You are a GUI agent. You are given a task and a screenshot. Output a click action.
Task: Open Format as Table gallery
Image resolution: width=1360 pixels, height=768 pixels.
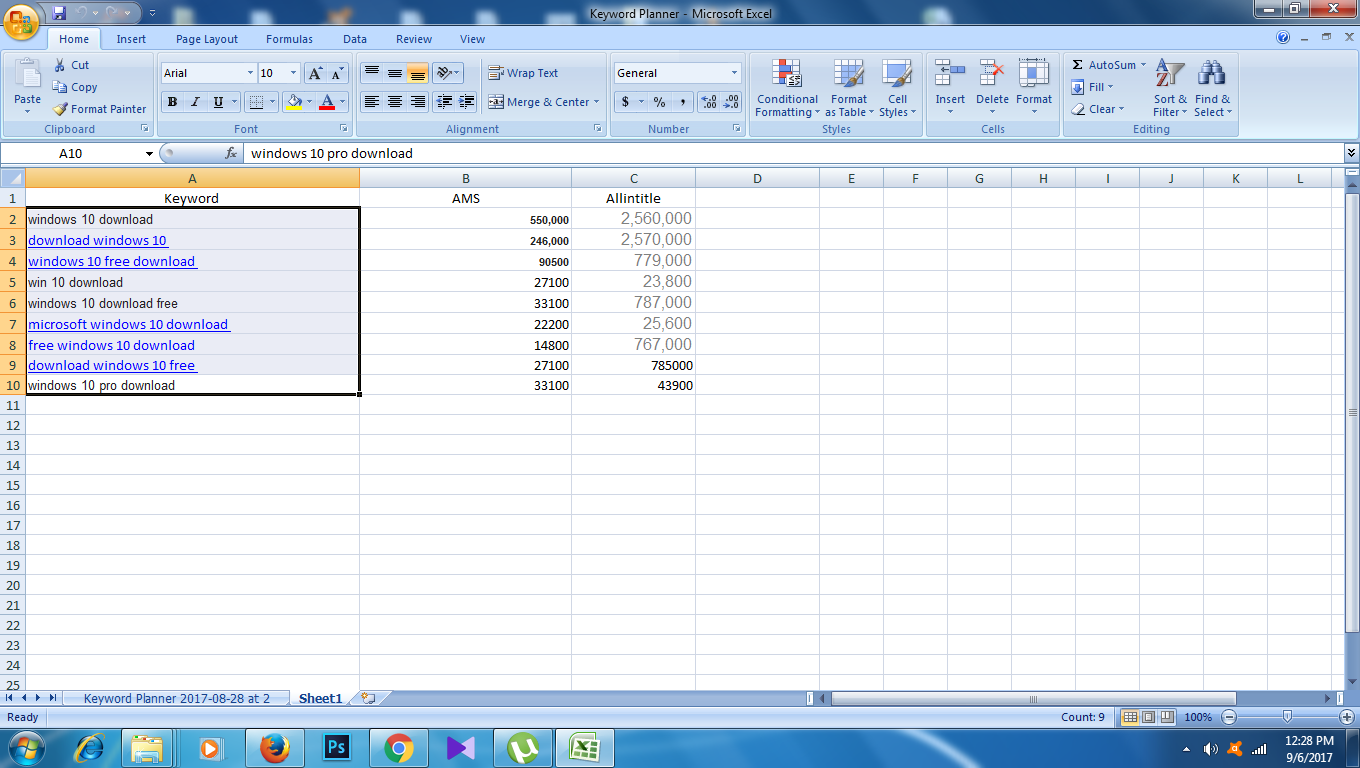tap(849, 88)
